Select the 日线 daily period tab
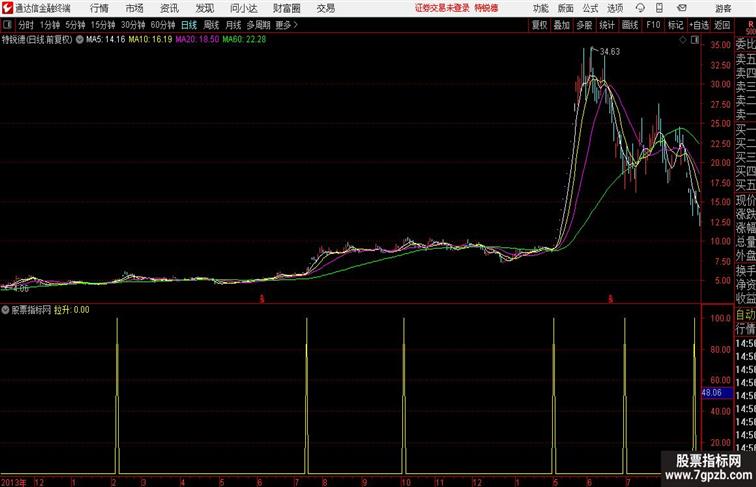This screenshot has width=756, height=487. coord(189,25)
